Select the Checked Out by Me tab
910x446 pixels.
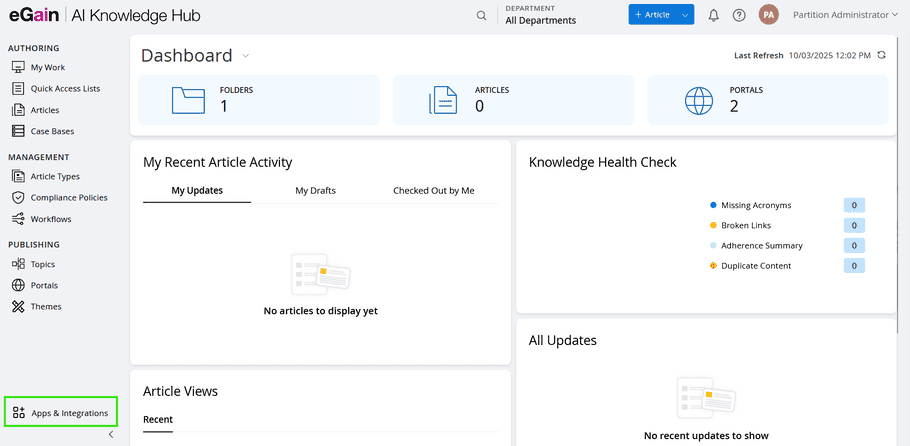[433, 190]
